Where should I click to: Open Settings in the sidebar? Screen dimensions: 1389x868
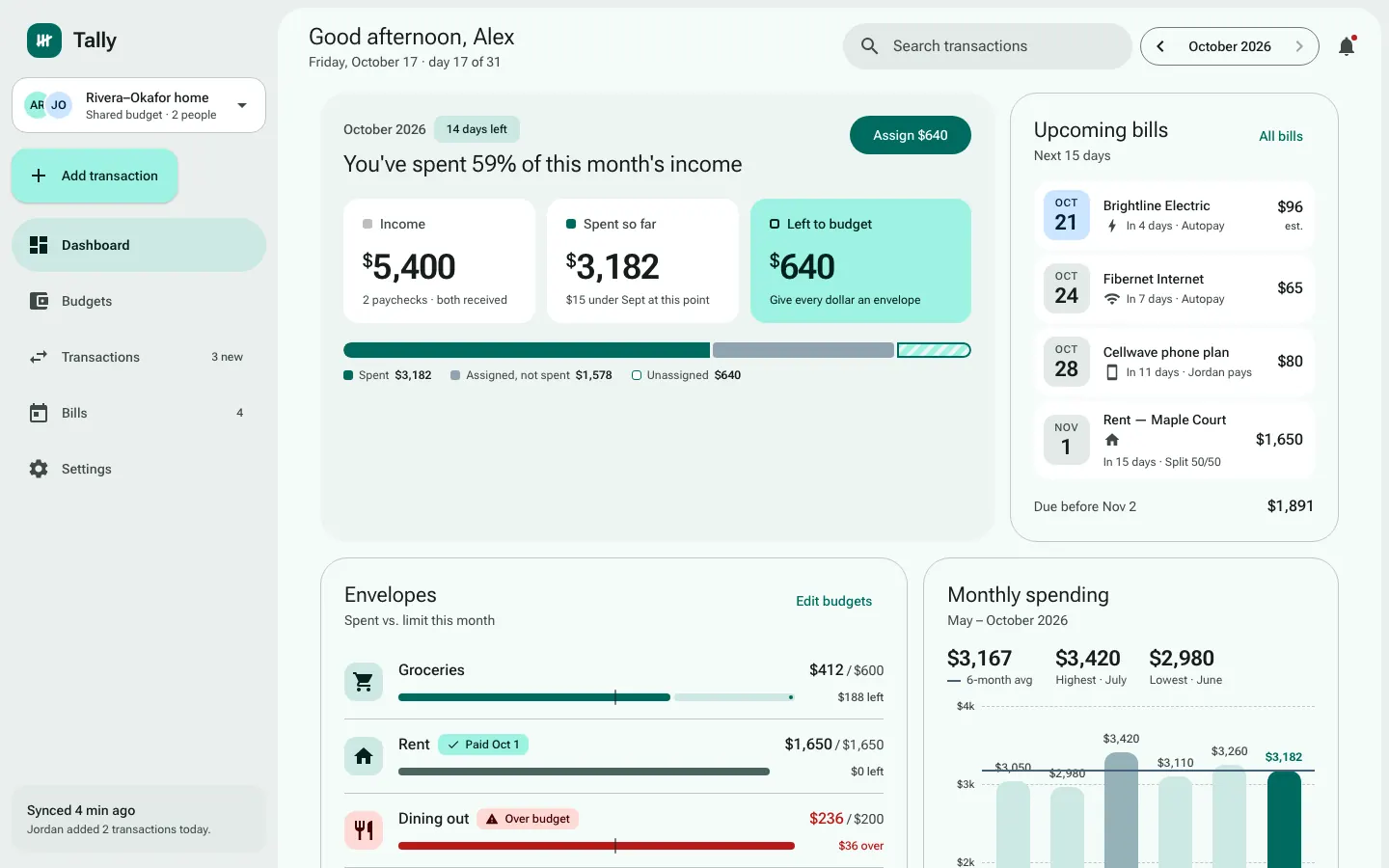[x=139, y=469]
